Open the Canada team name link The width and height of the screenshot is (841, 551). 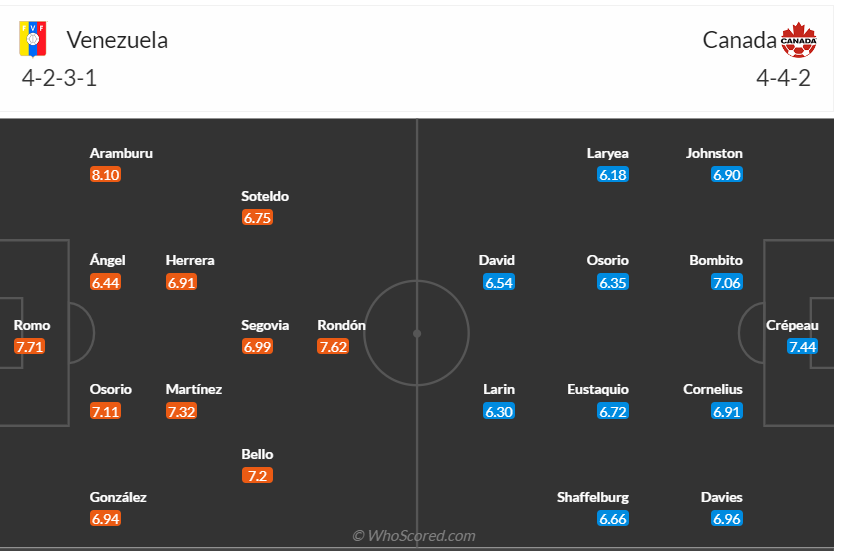(739, 40)
